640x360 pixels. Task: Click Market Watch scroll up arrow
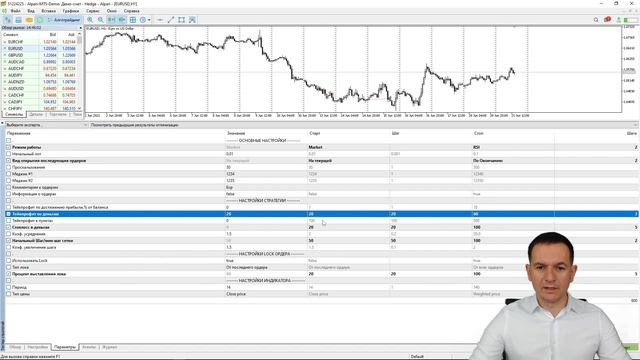point(79,35)
